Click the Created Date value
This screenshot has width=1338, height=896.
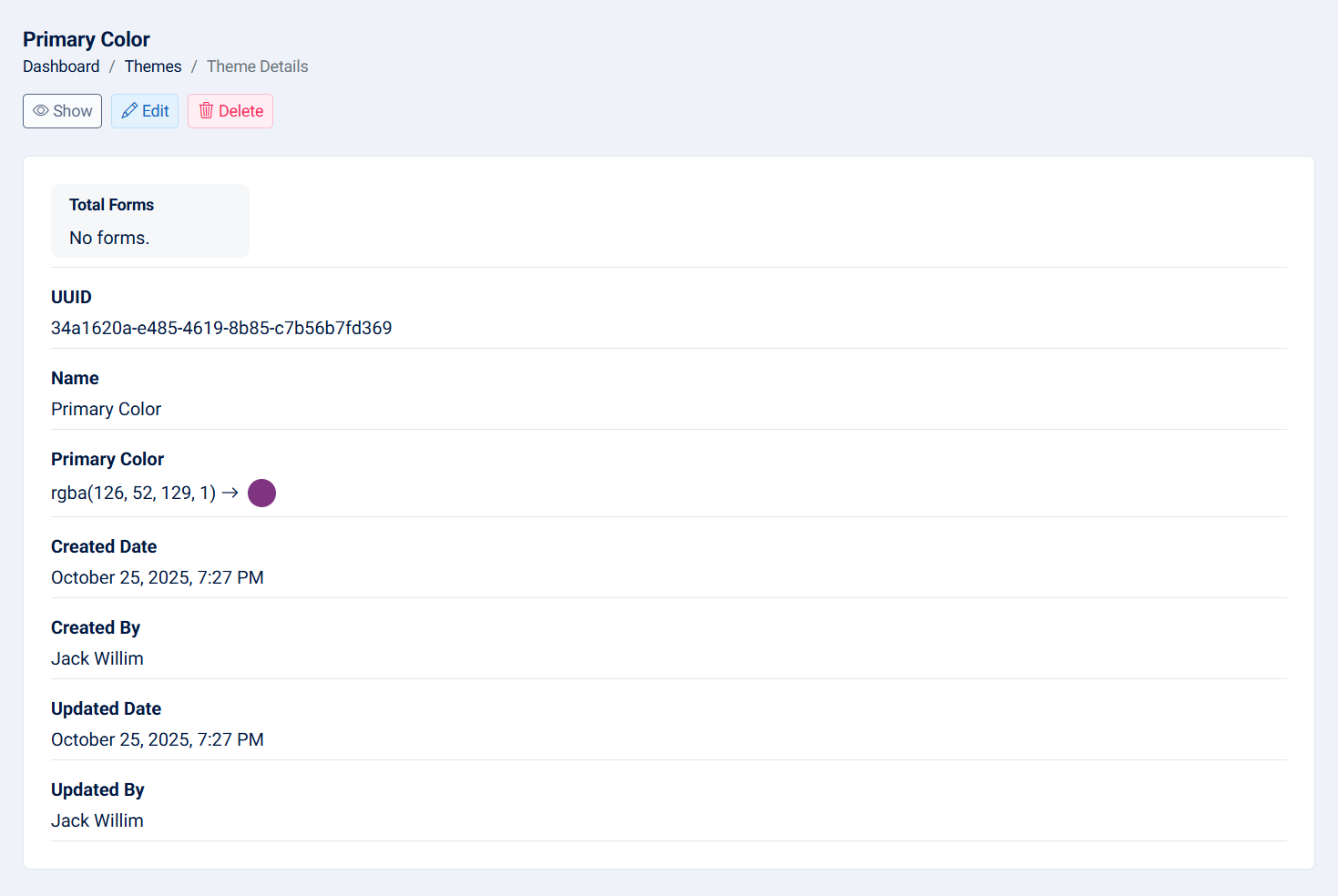[x=158, y=577]
